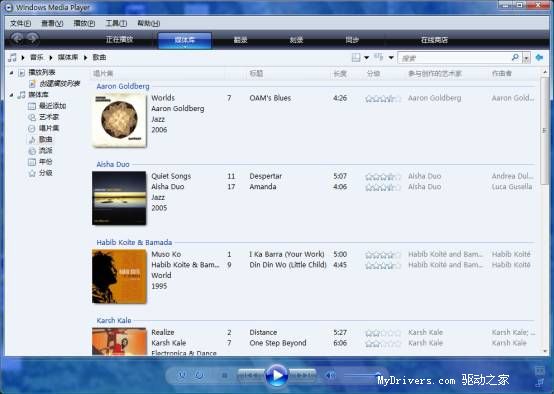Click the Worlds album cover thumbnail
The width and height of the screenshot is (554, 394).
[x=119, y=120]
